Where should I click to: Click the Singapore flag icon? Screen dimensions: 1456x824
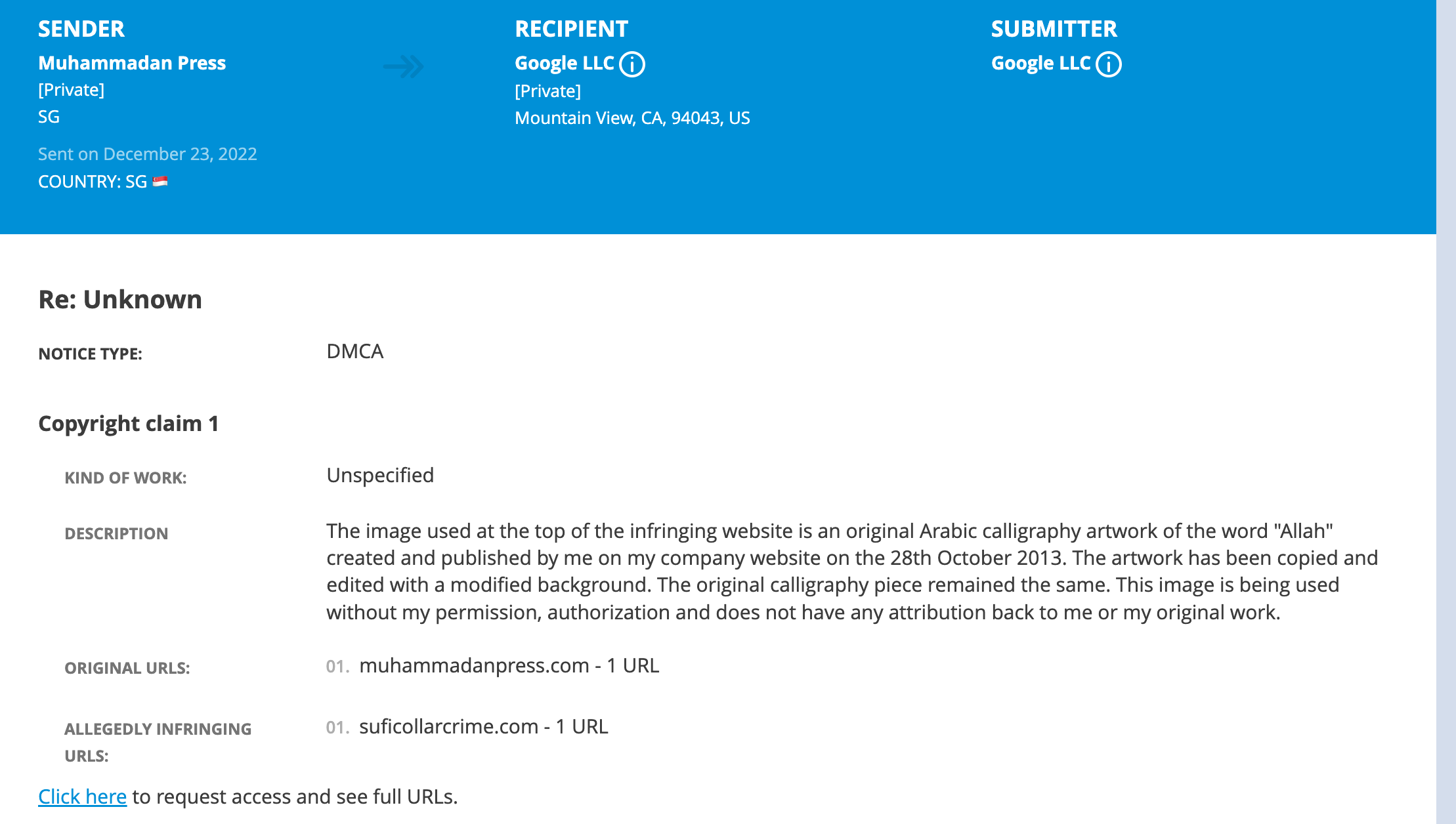pos(160,182)
